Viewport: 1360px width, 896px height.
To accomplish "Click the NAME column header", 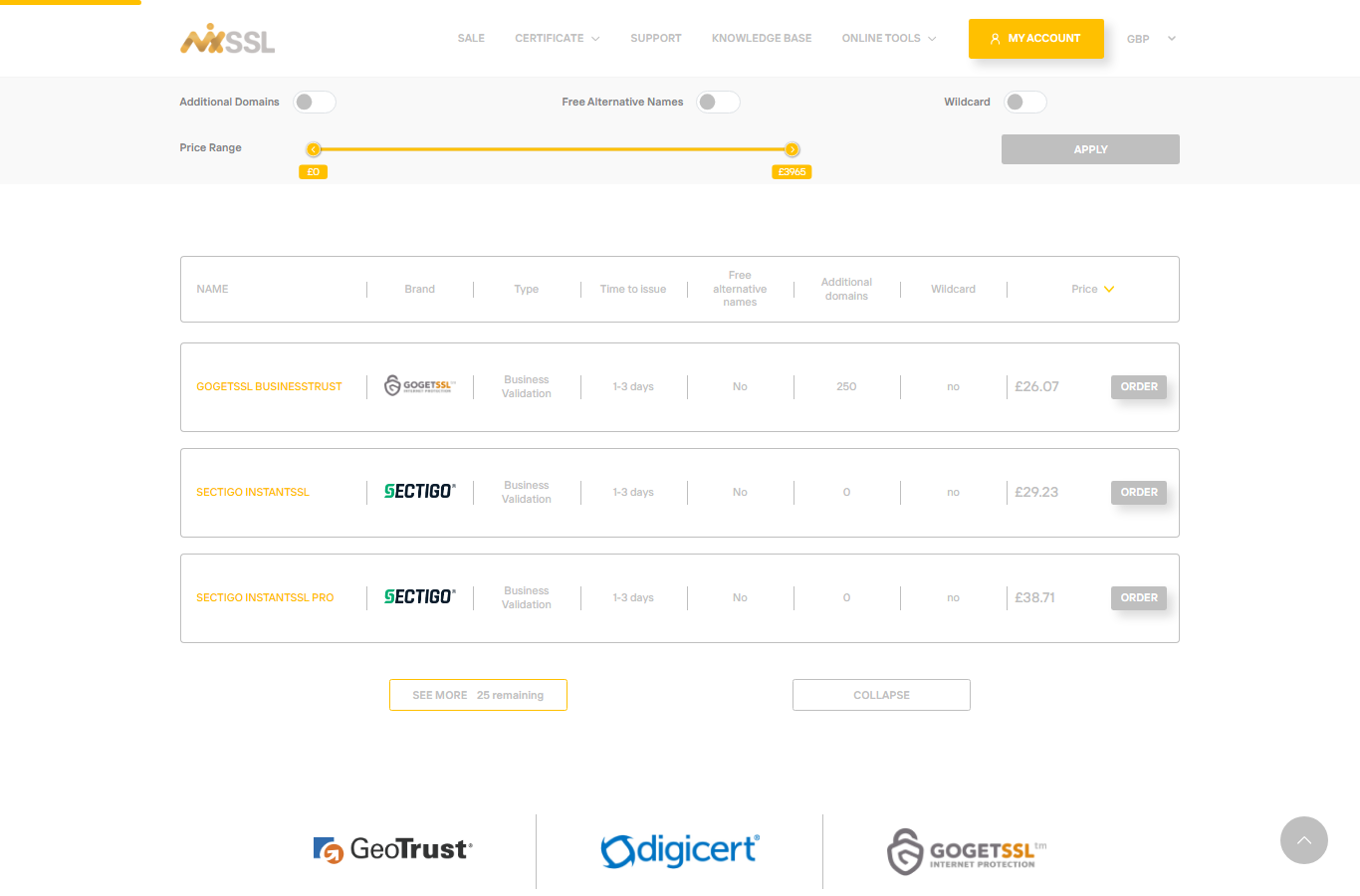I will [212, 289].
